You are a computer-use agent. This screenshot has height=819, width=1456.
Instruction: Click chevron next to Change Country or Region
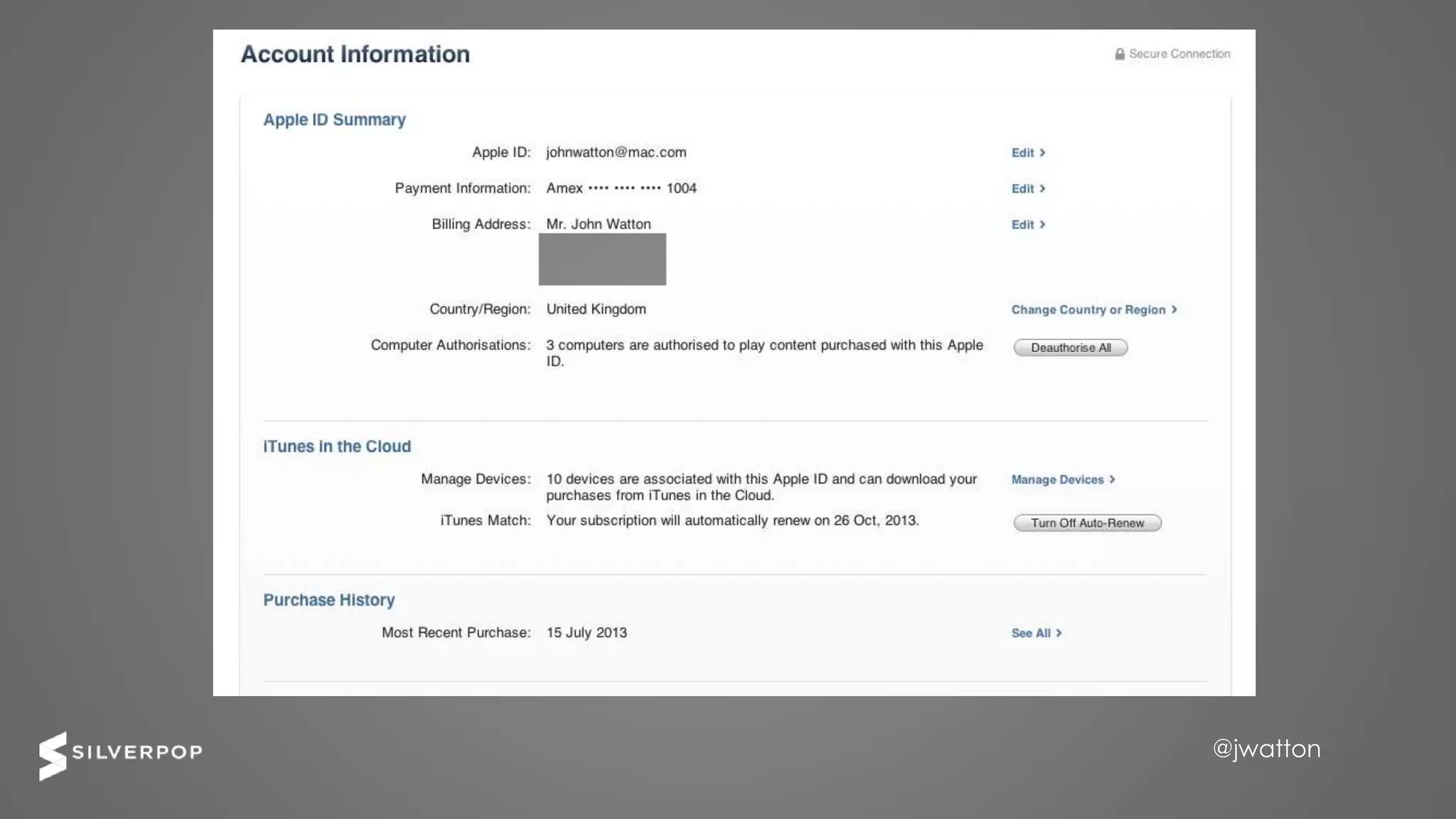tap(1174, 310)
